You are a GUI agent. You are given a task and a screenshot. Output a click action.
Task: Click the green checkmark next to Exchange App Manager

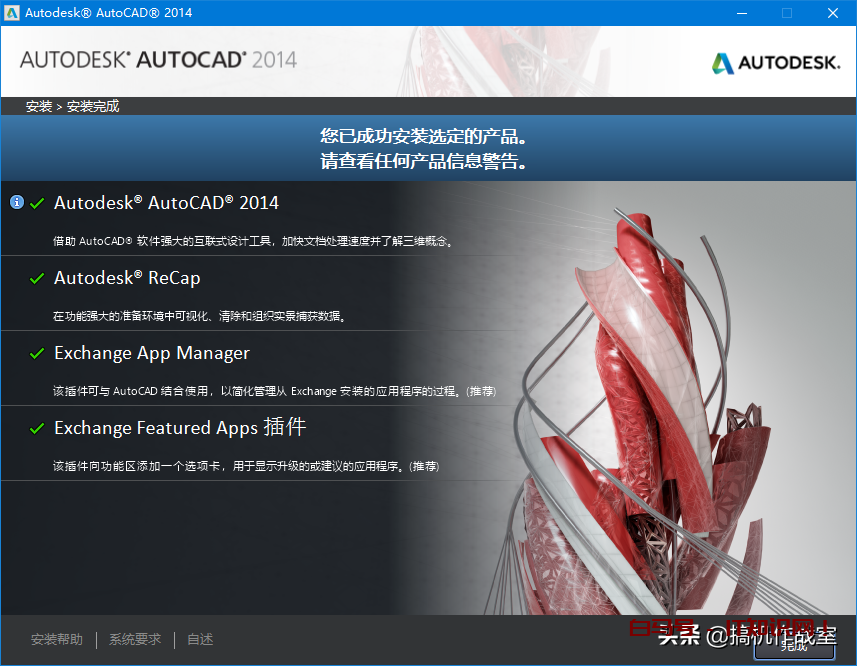click(x=37, y=352)
